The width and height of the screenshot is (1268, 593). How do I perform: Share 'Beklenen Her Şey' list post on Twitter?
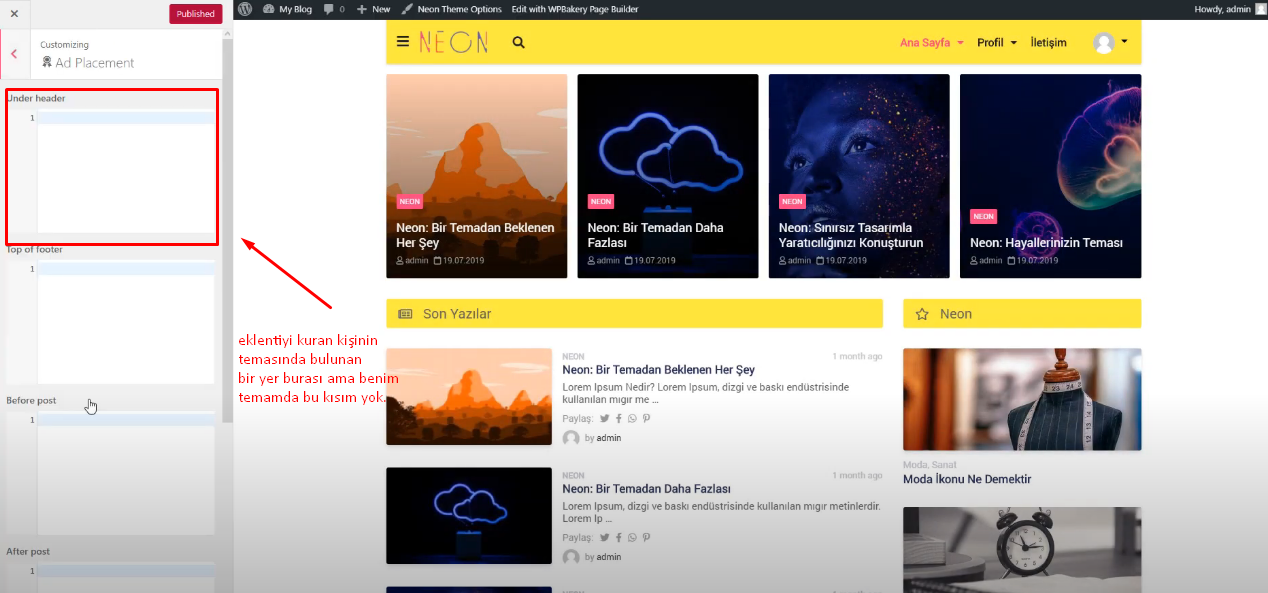tap(604, 419)
